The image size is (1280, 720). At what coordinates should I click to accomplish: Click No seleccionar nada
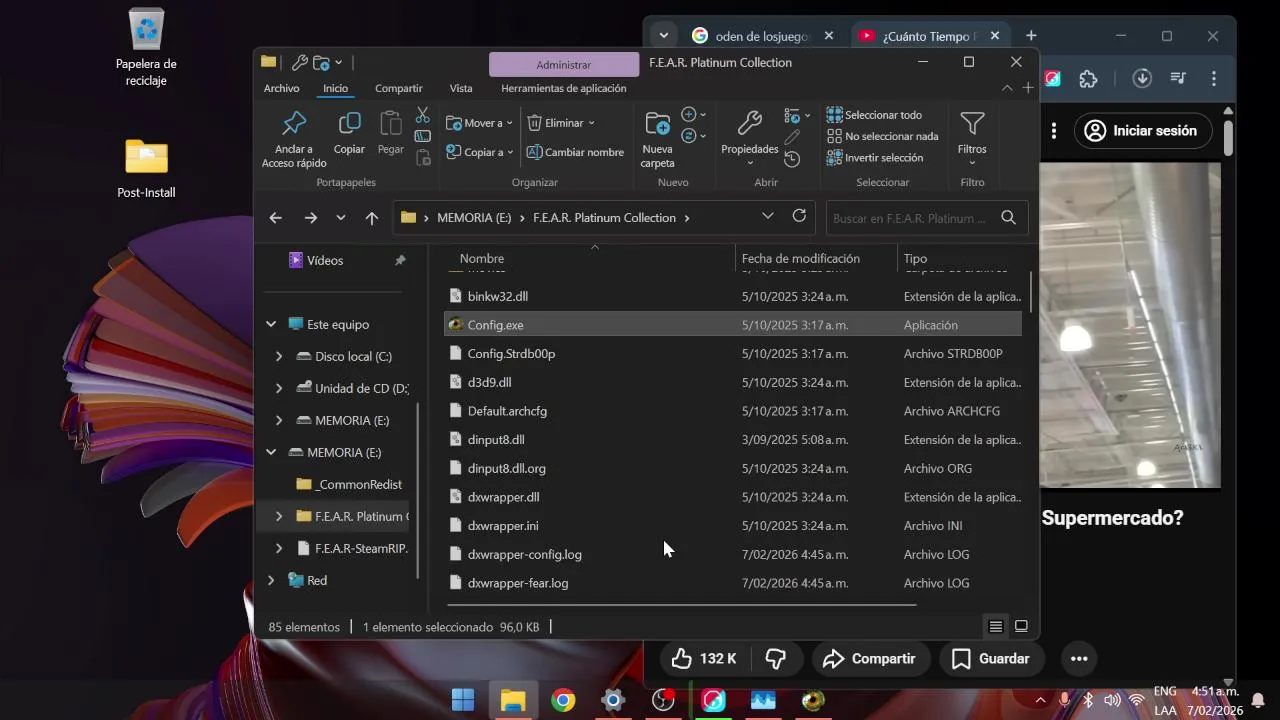click(883, 136)
